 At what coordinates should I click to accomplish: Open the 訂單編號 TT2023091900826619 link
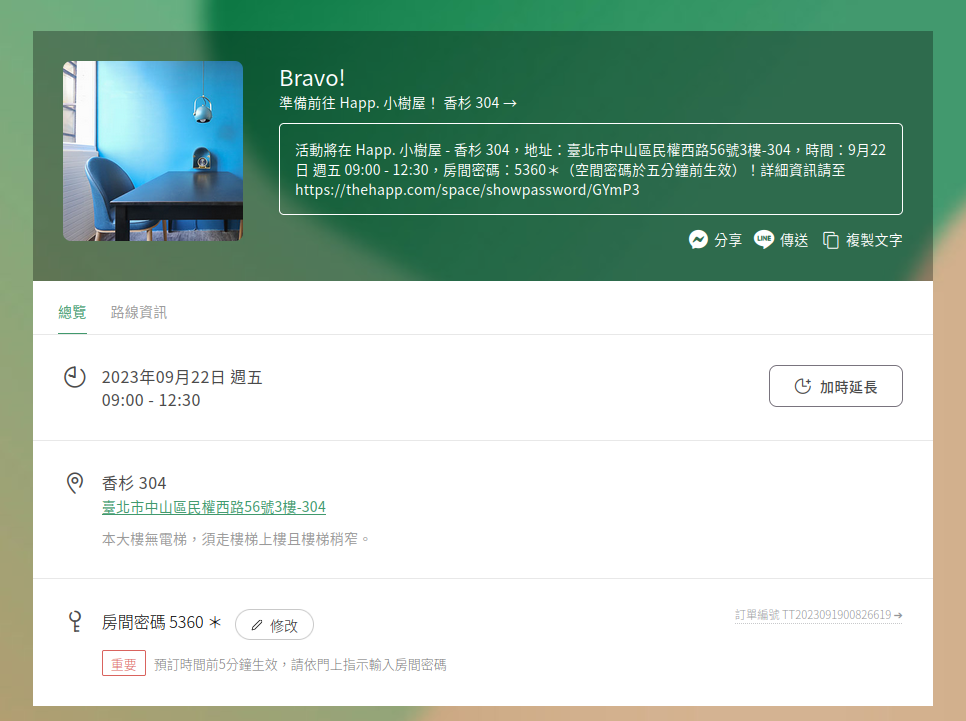point(818,615)
